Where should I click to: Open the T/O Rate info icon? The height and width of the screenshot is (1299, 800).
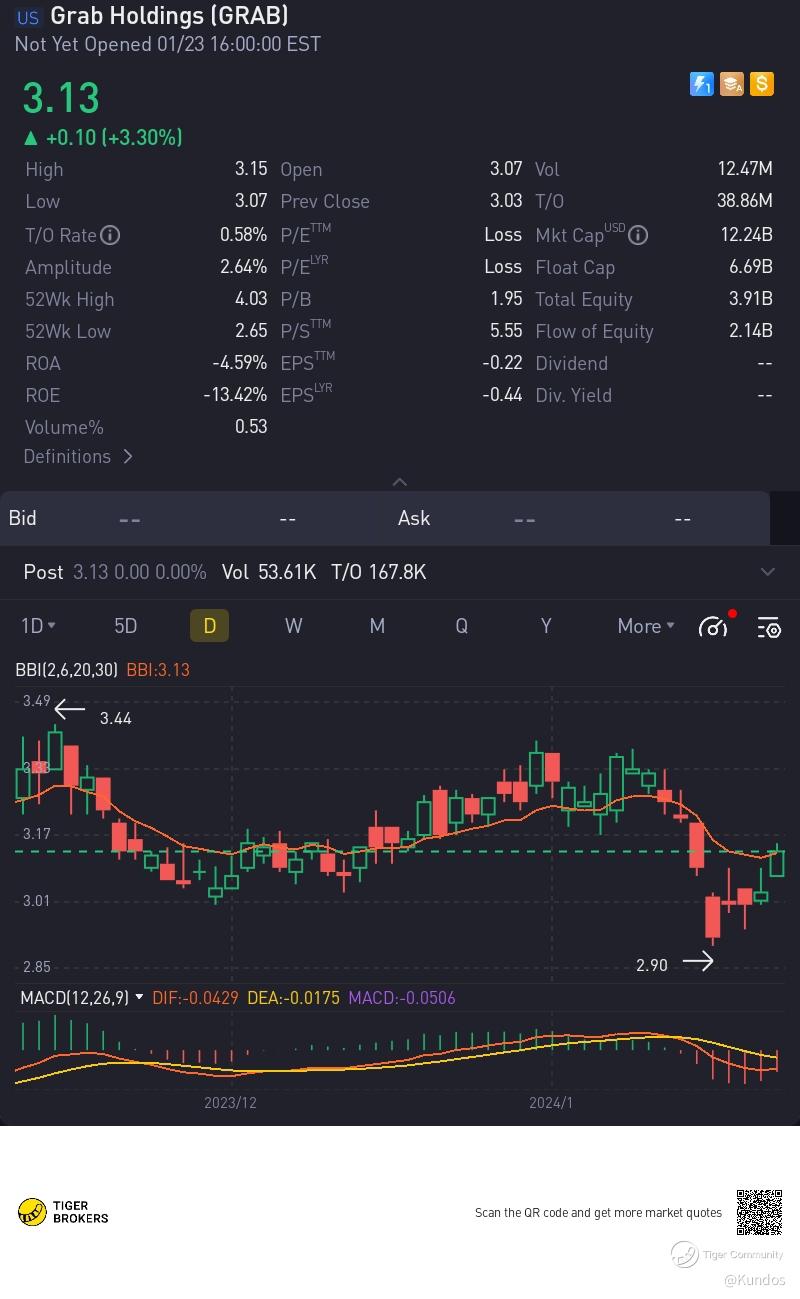(x=111, y=235)
